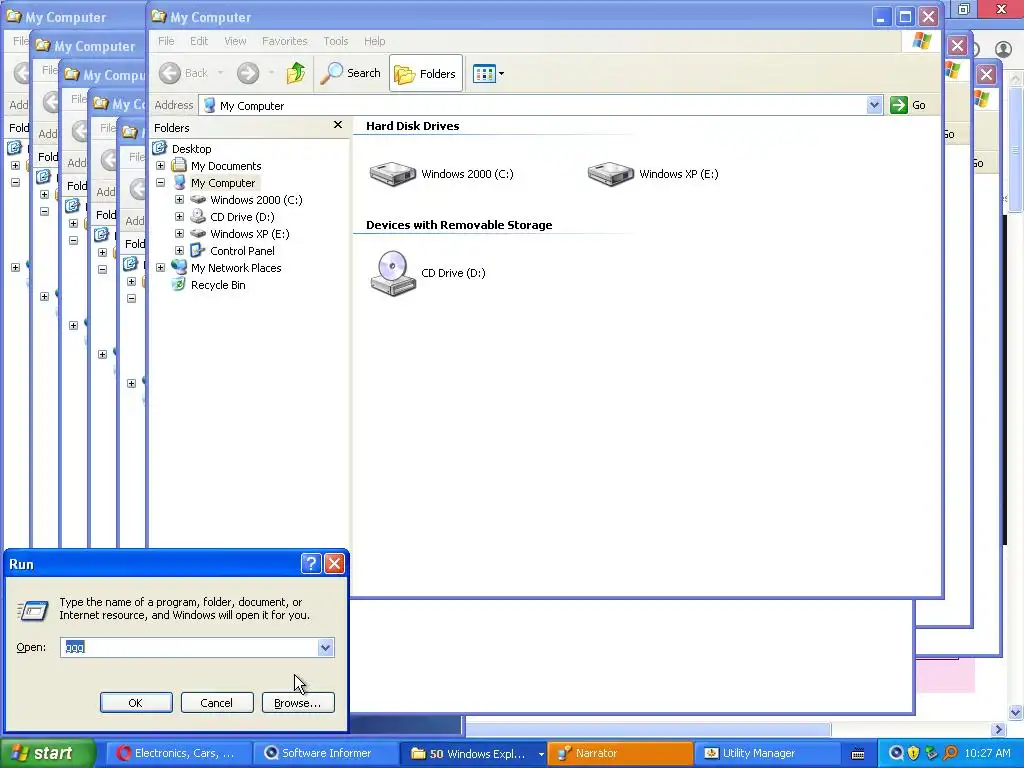Image resolution: width=1024 pixels, height=768 pixels.
Task: Open the Favorites menu
Action: pos(285,41)
